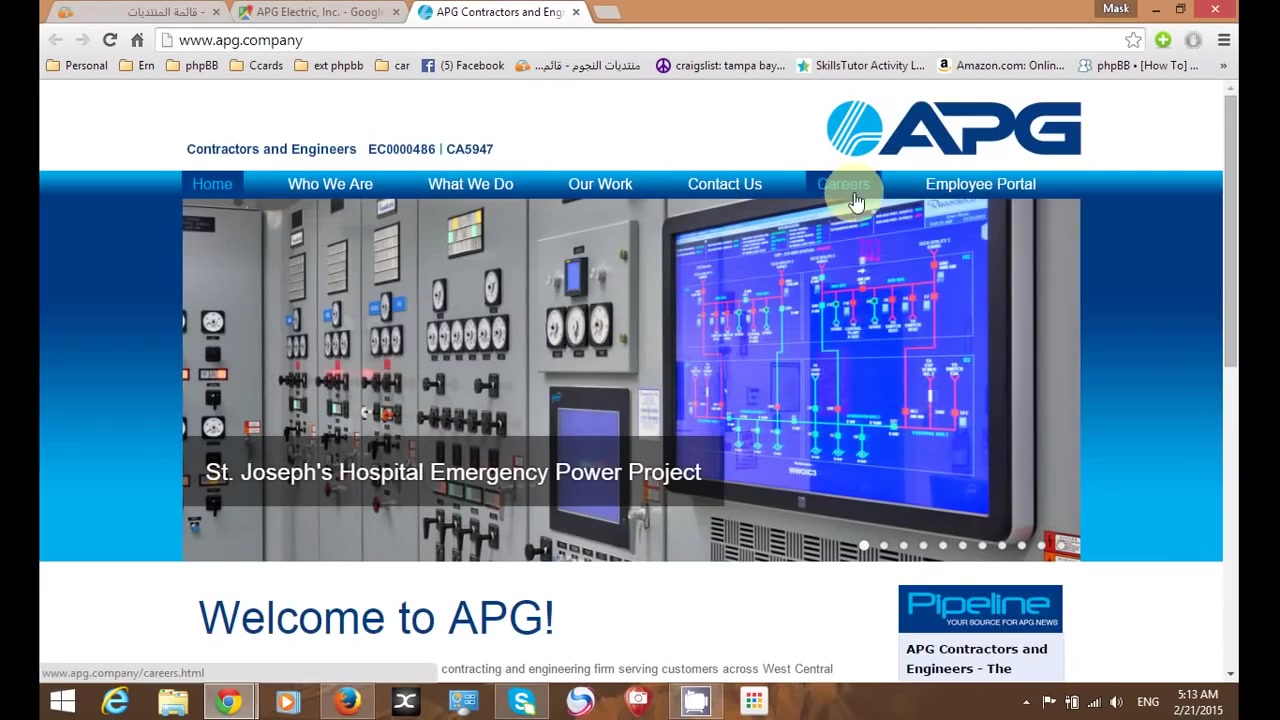Open the Personal bookmarks folder
This screenshot has height=720, width=1280.
pyautogui.click(x=77, y=65)
